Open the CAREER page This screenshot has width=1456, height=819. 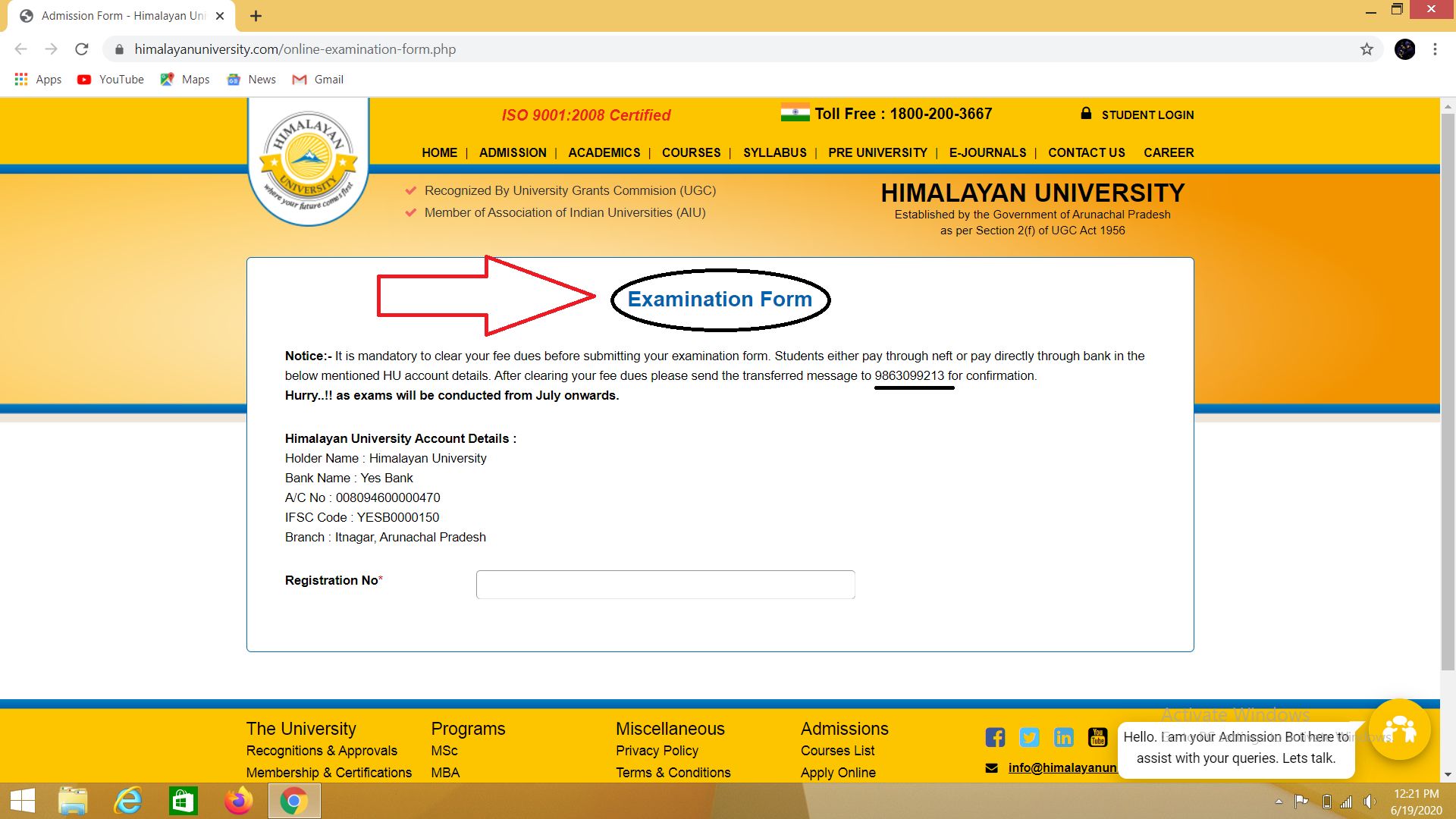click(1169, 152)
